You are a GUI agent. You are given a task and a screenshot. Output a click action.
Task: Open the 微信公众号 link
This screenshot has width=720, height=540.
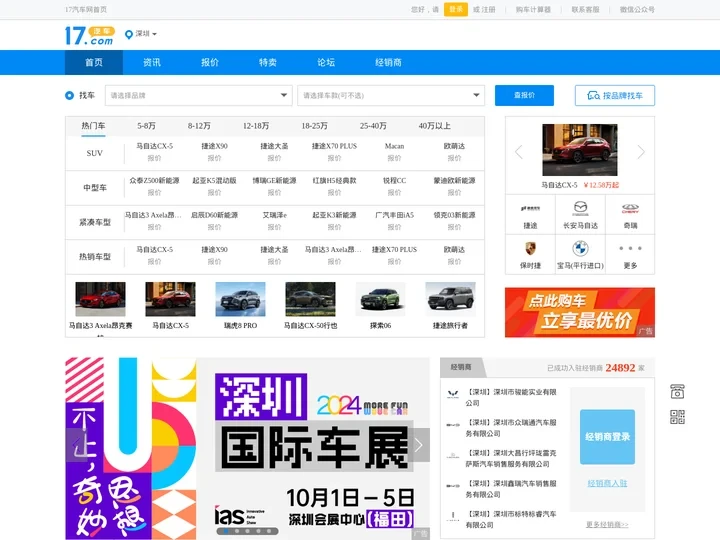(637, 9)
